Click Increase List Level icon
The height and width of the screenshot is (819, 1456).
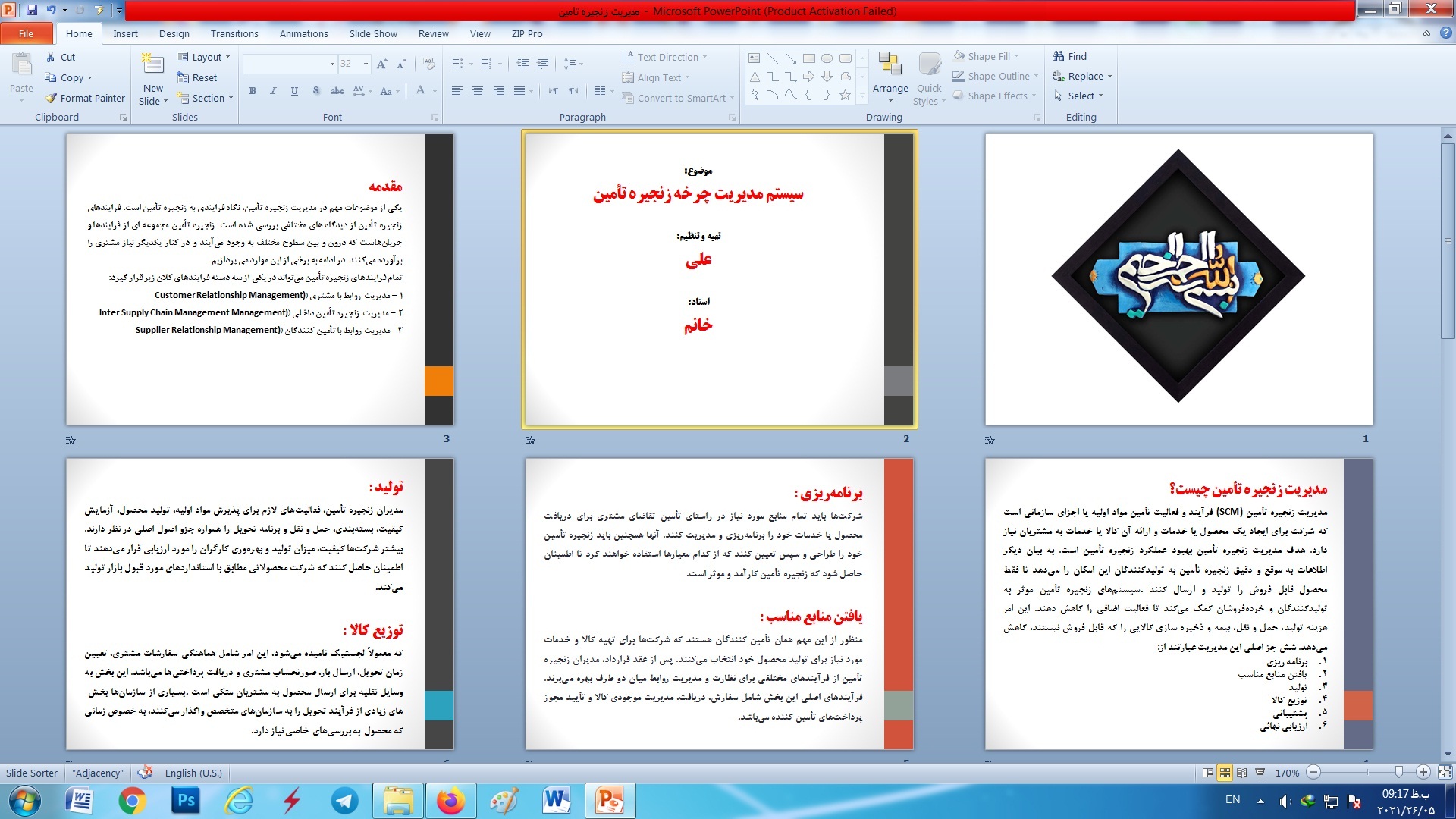click(x=542, y=64)
